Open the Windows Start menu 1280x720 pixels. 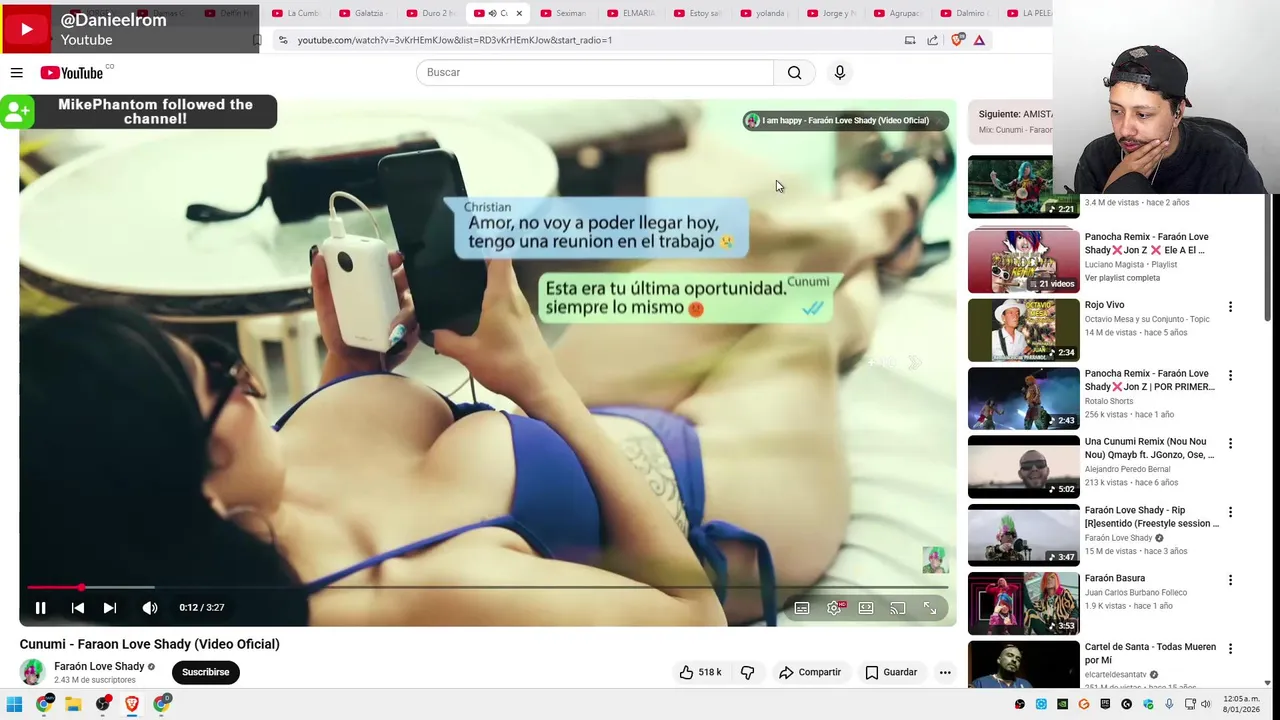(14, 704)
